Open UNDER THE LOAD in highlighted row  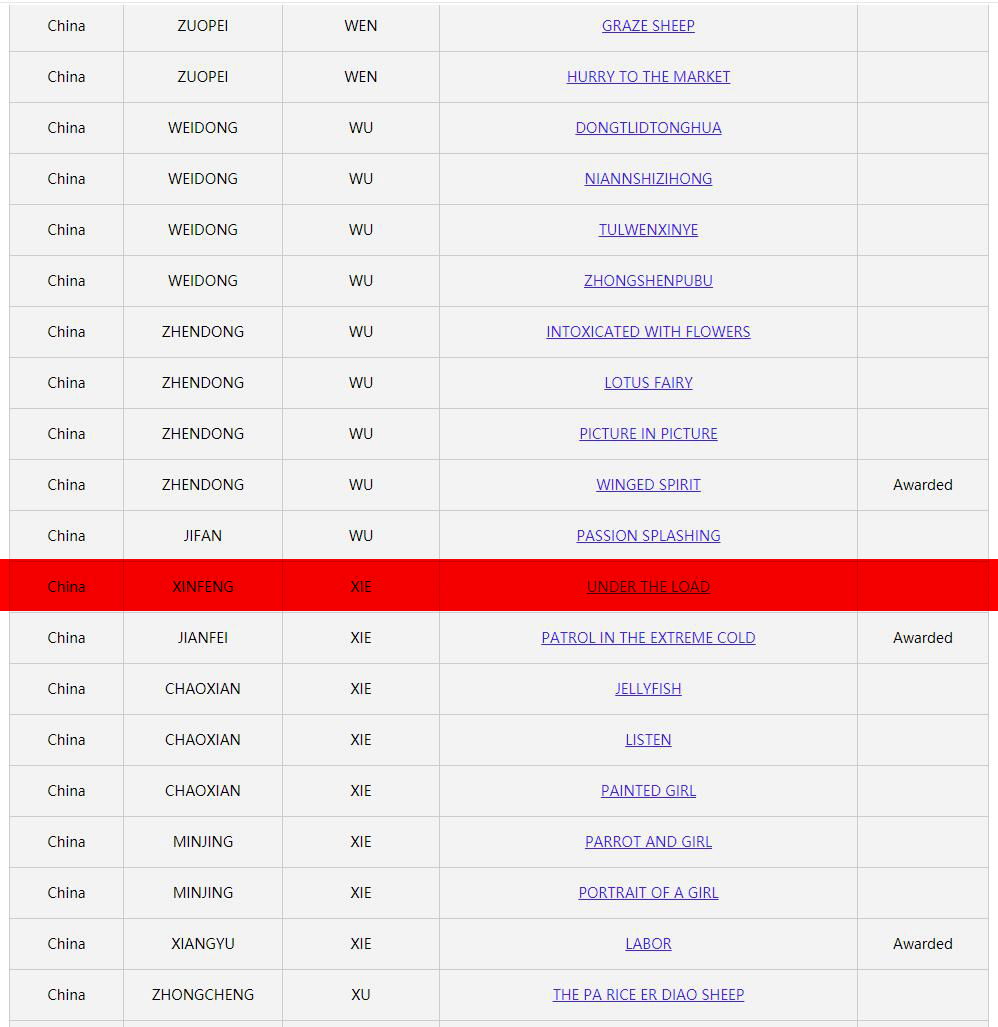point(648,588)
